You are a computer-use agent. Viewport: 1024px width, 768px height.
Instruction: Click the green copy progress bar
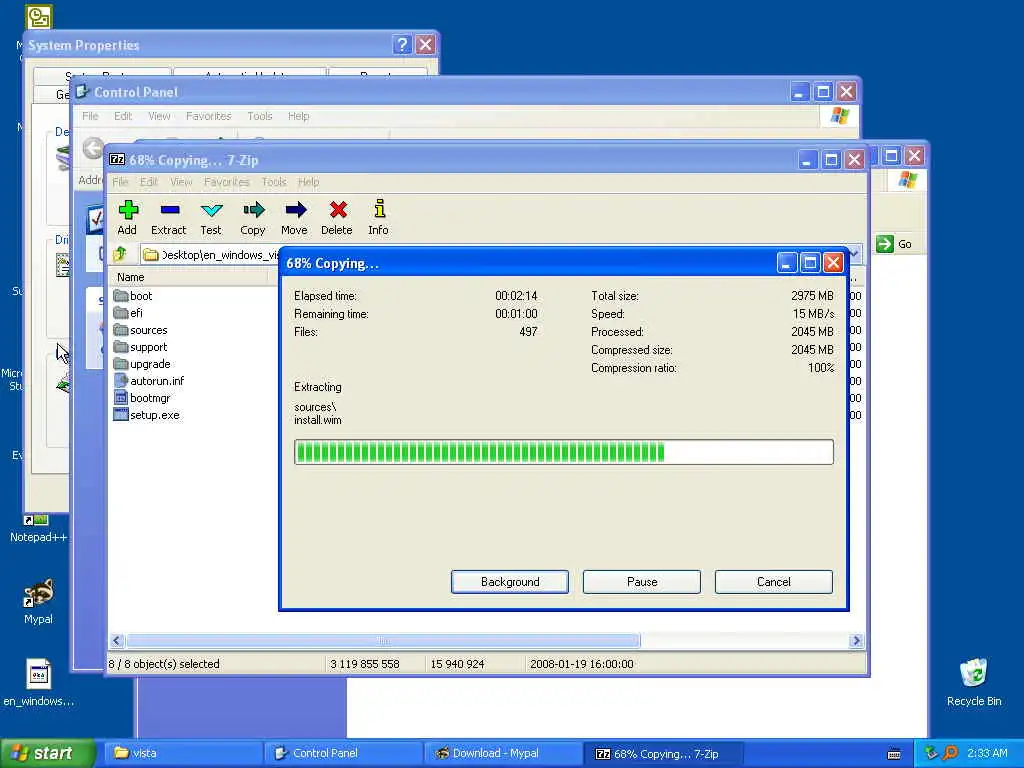pos(564,452)
